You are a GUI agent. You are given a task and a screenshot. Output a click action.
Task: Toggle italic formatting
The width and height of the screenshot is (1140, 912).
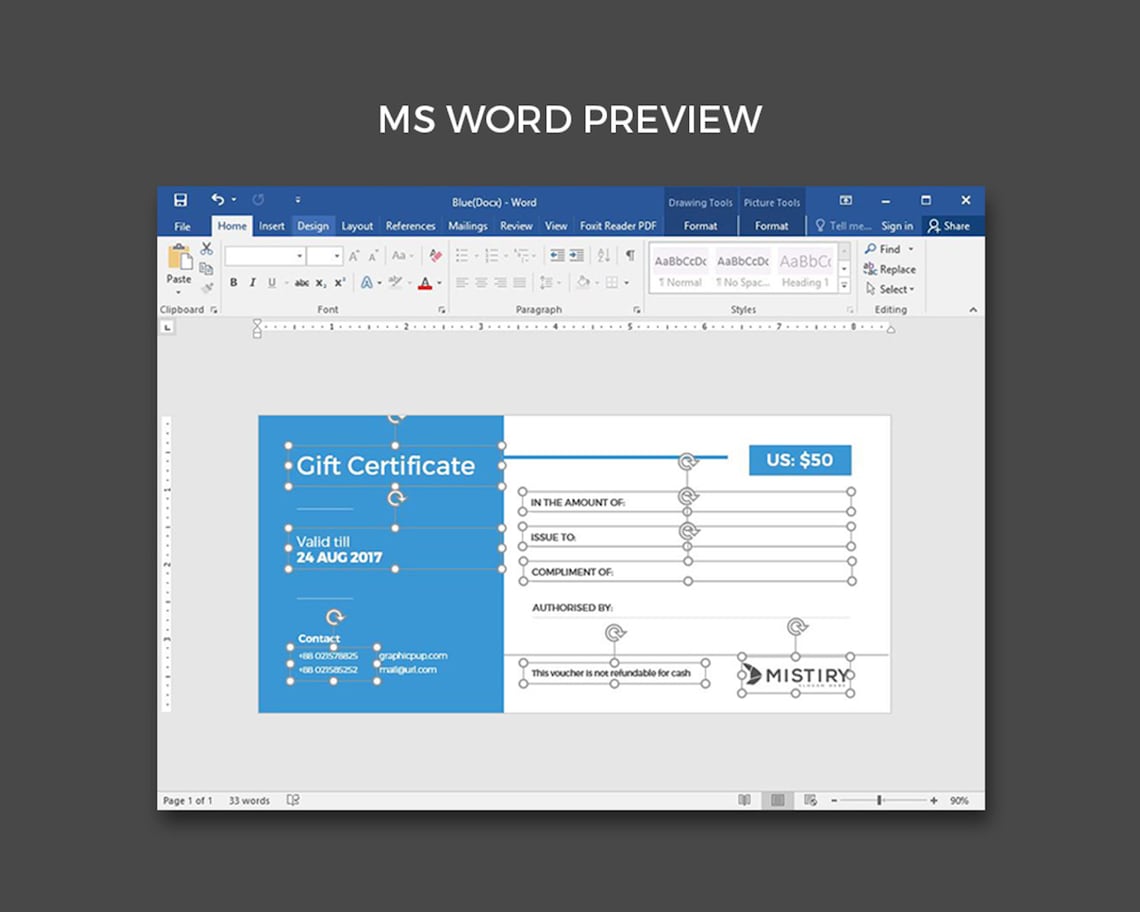click(x=253, y=282)
